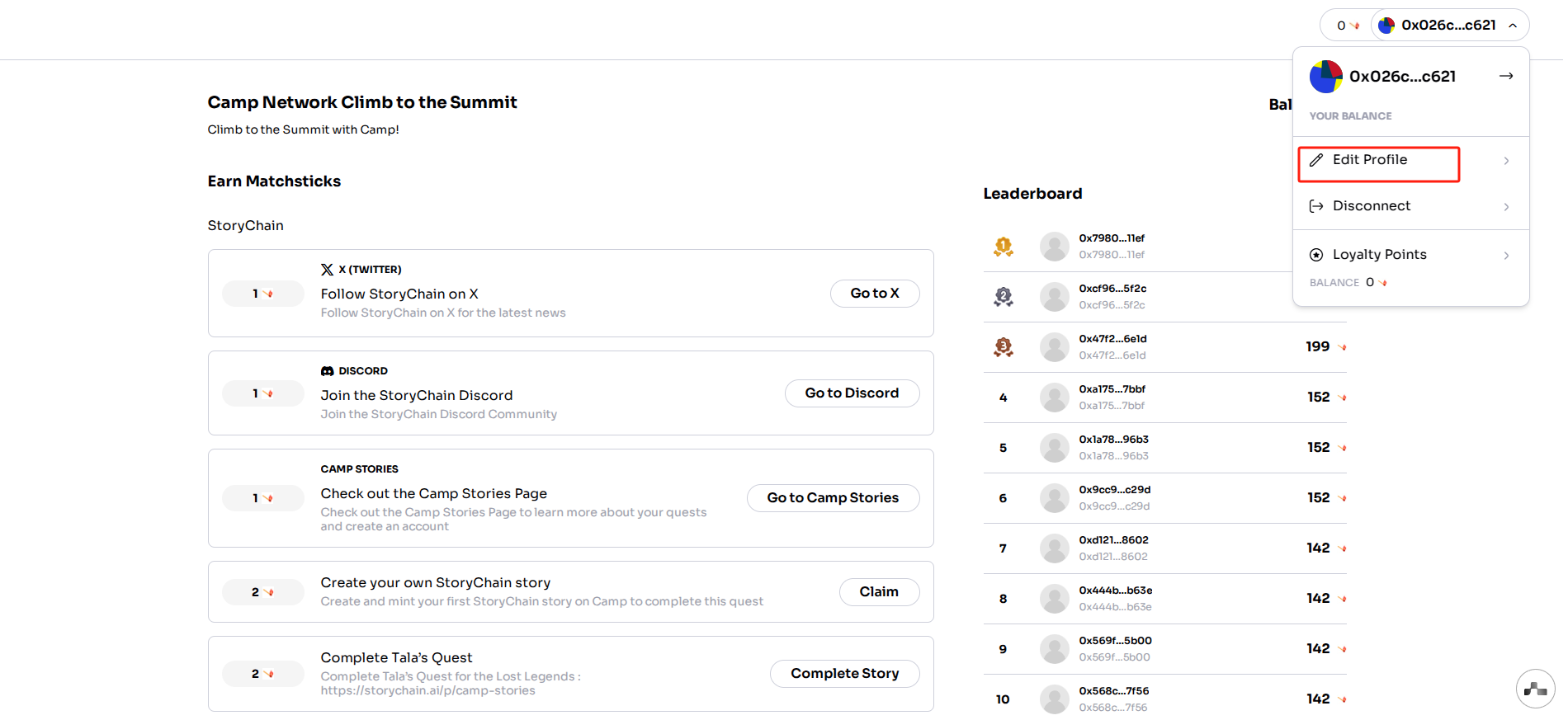Click the silver second-place medal icon
Screen dimensions: 1568x720
pyautogui.click(x=1004, y=297)
